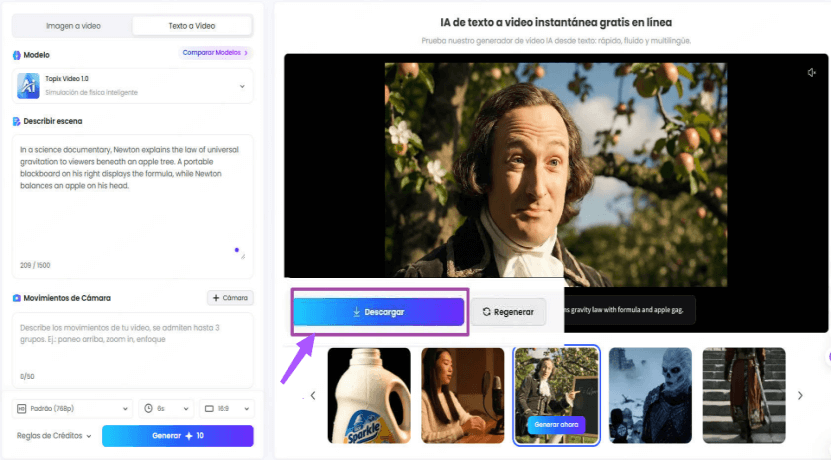This screenshot has height=460, width=831.
Task: Open the Padrão (768p) resolution dropdown
Action: (x=73, y=409)
